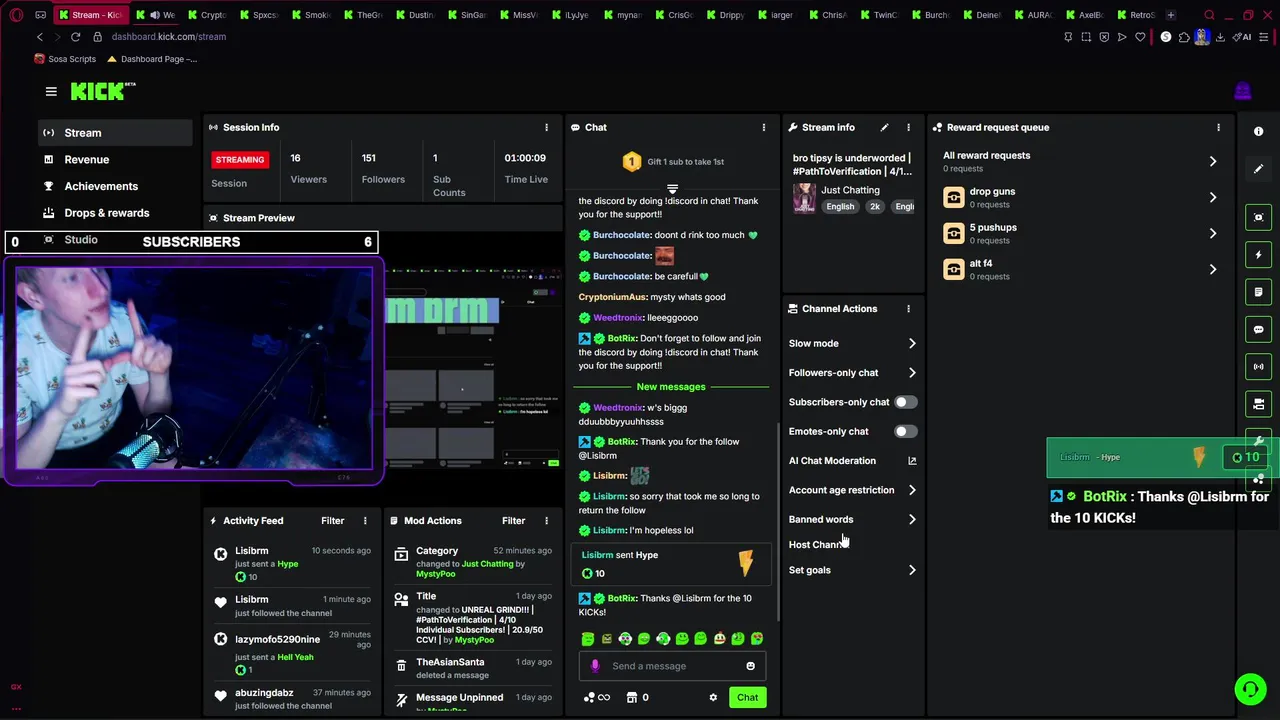Open emoji picker in chat input
Screen dimensions: 1280x720
(x=750, y=666)
